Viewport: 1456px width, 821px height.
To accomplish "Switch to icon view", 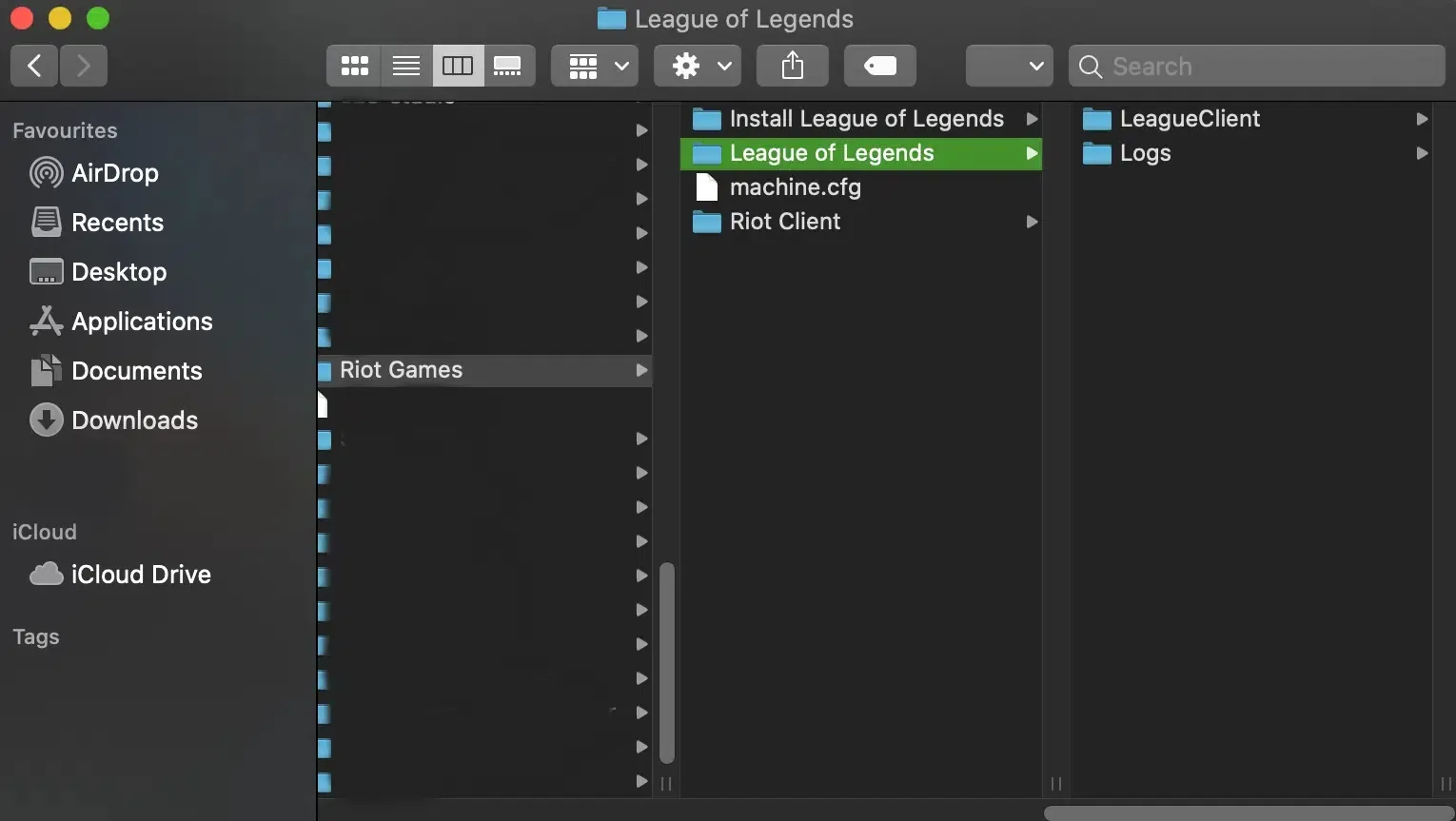I will click(354, 66).
